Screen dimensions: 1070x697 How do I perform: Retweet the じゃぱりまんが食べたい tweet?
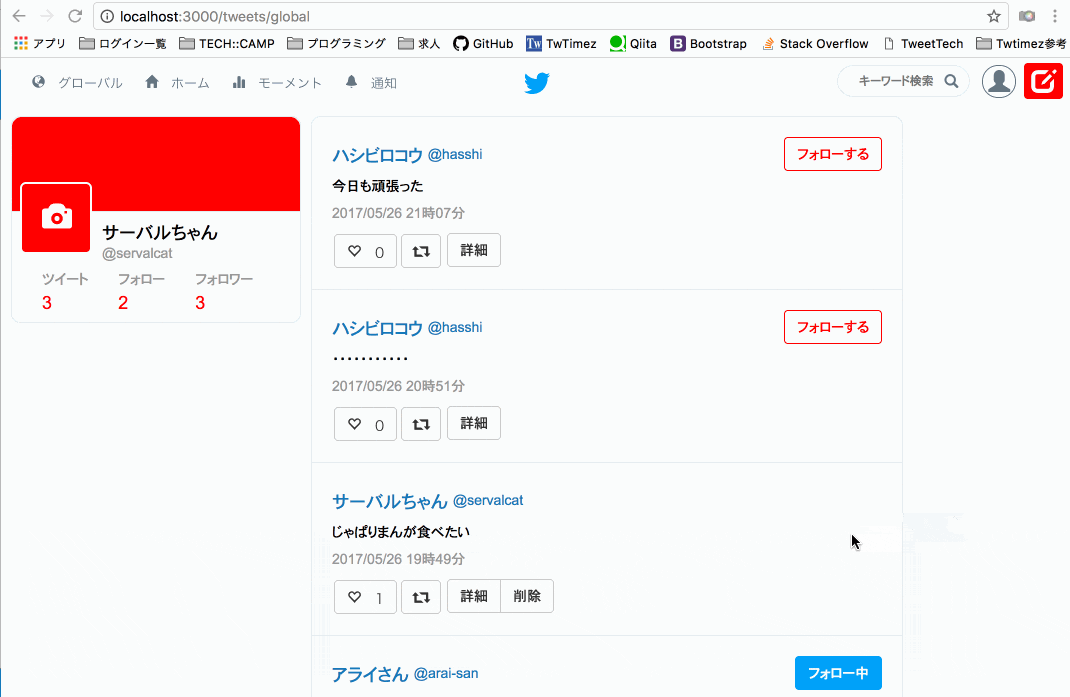tap(421, 597)
